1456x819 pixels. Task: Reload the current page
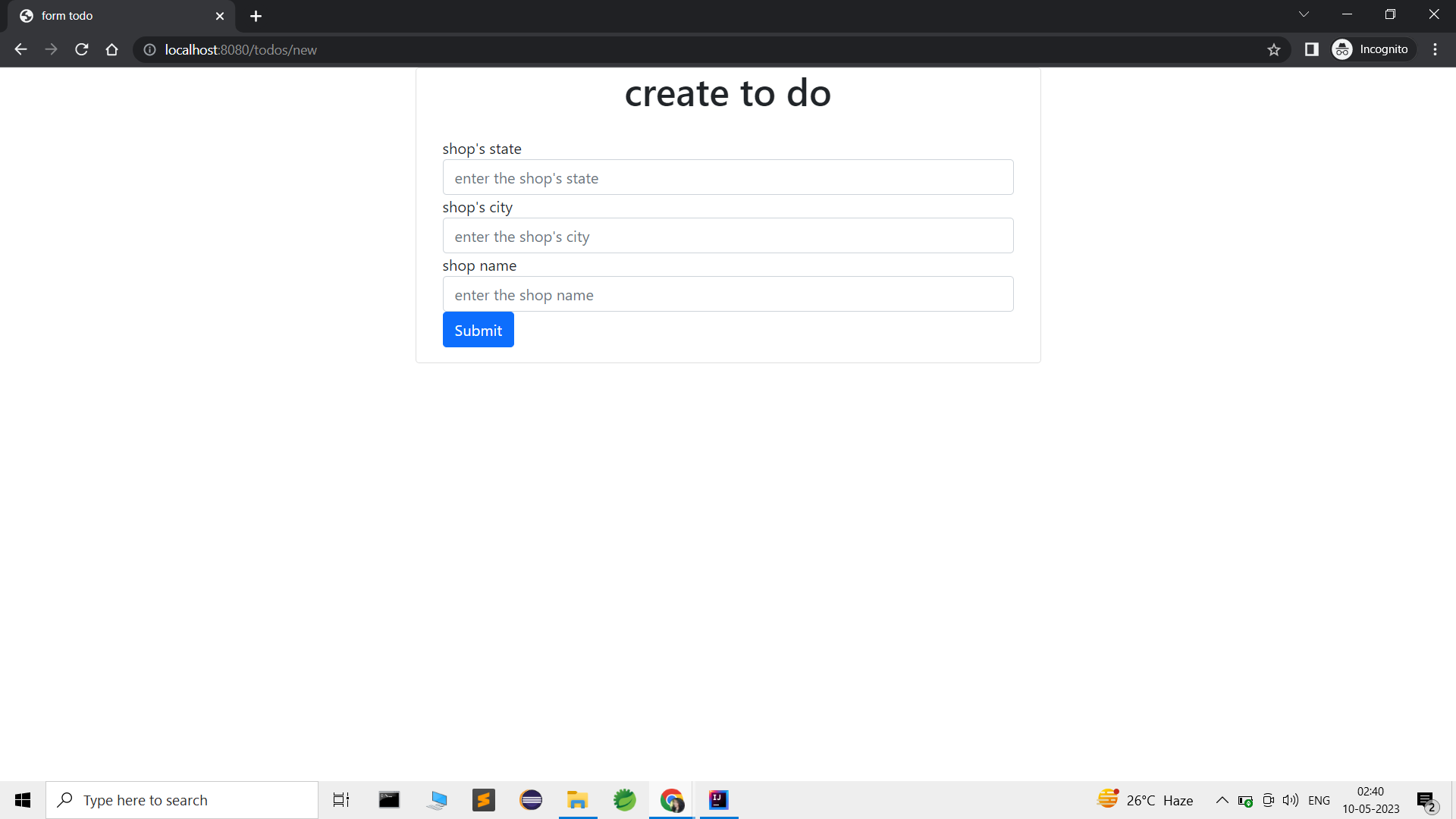tap(81, 49)
